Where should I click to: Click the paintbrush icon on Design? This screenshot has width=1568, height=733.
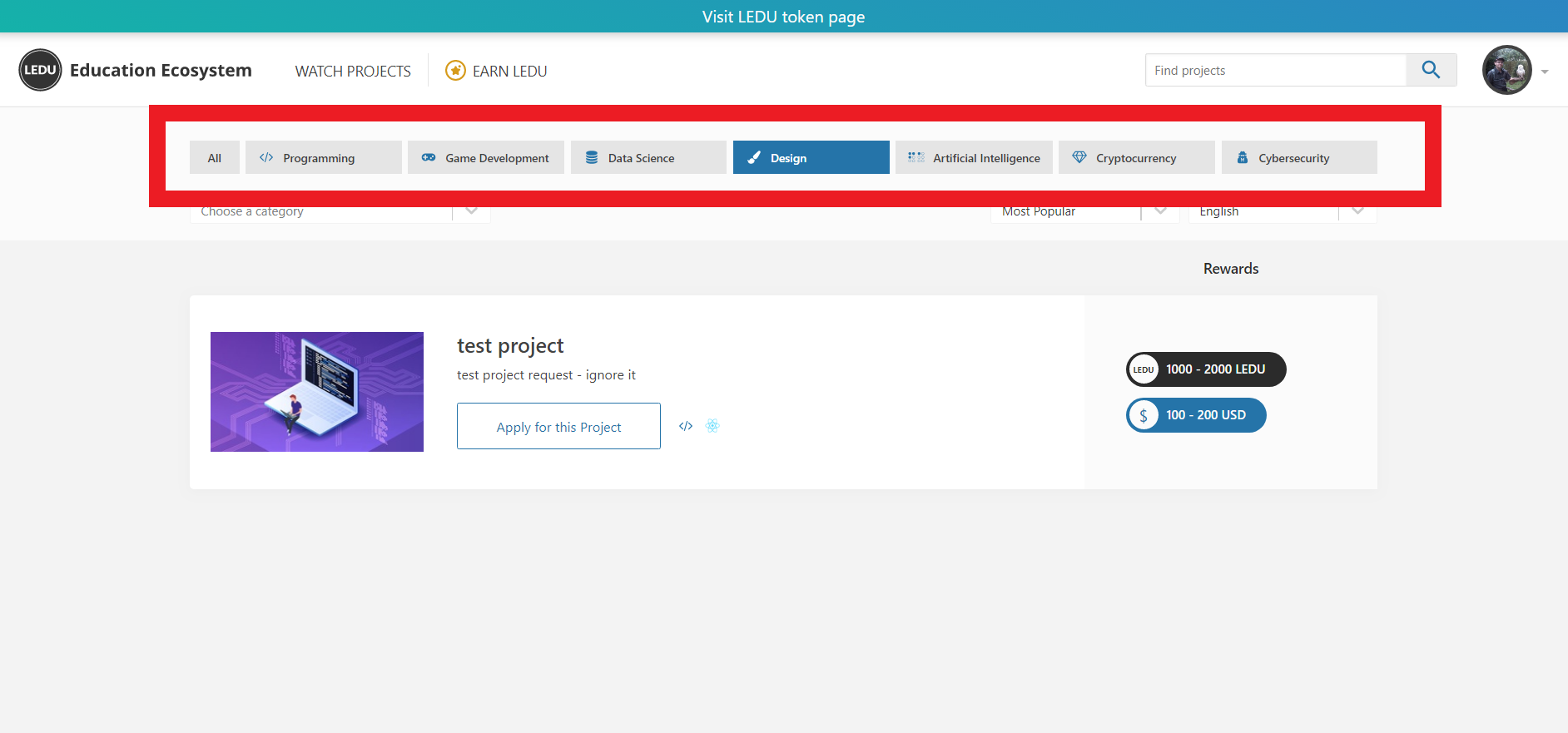pyautogui.click(x=754, y=157)
